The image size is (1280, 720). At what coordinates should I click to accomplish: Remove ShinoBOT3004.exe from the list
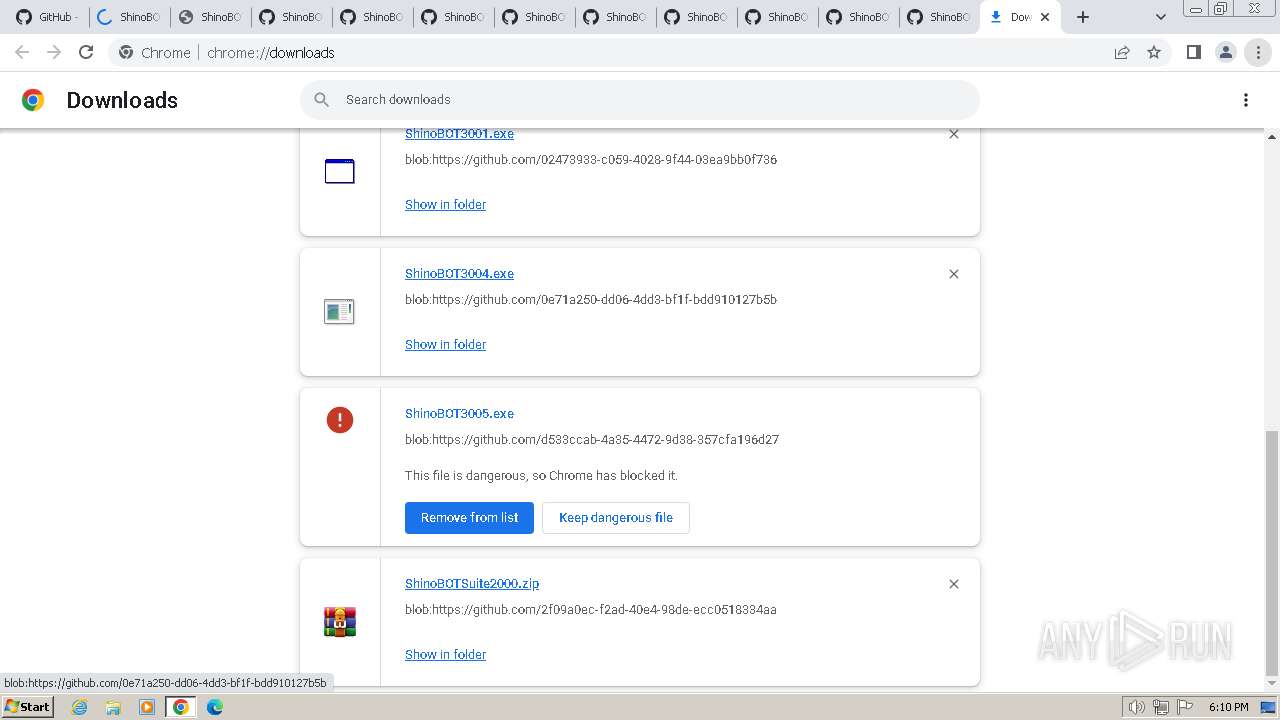(953, 274)
